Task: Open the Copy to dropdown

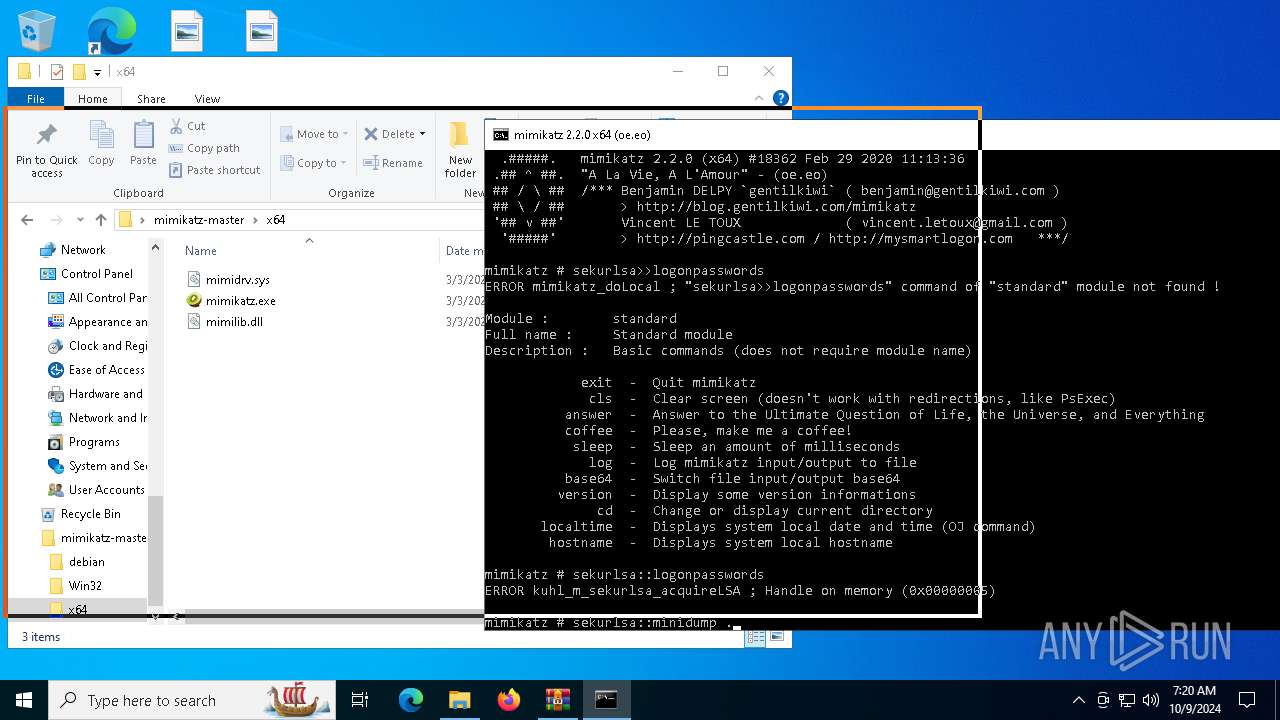Action: 314,163
